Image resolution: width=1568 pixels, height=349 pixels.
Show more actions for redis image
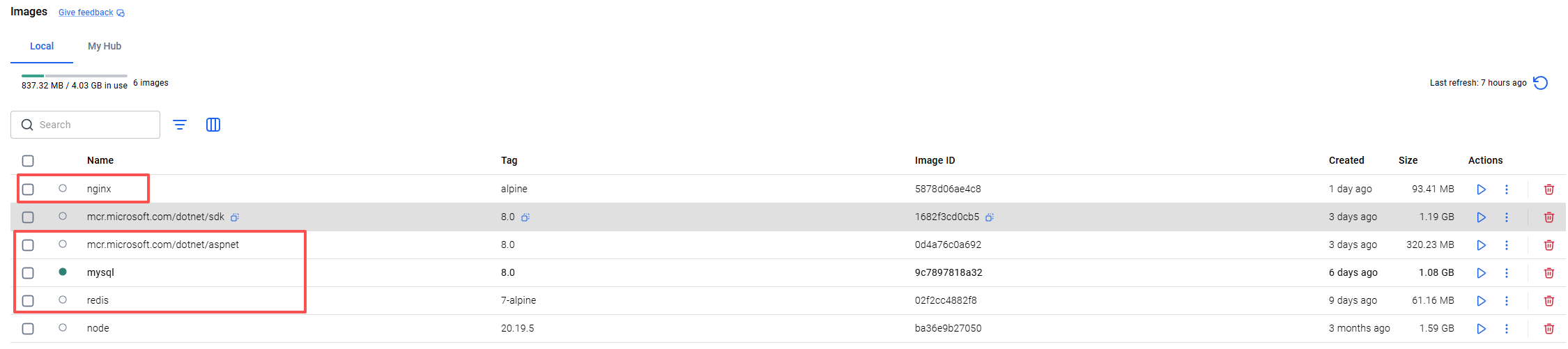click(x=1506, y=301)
